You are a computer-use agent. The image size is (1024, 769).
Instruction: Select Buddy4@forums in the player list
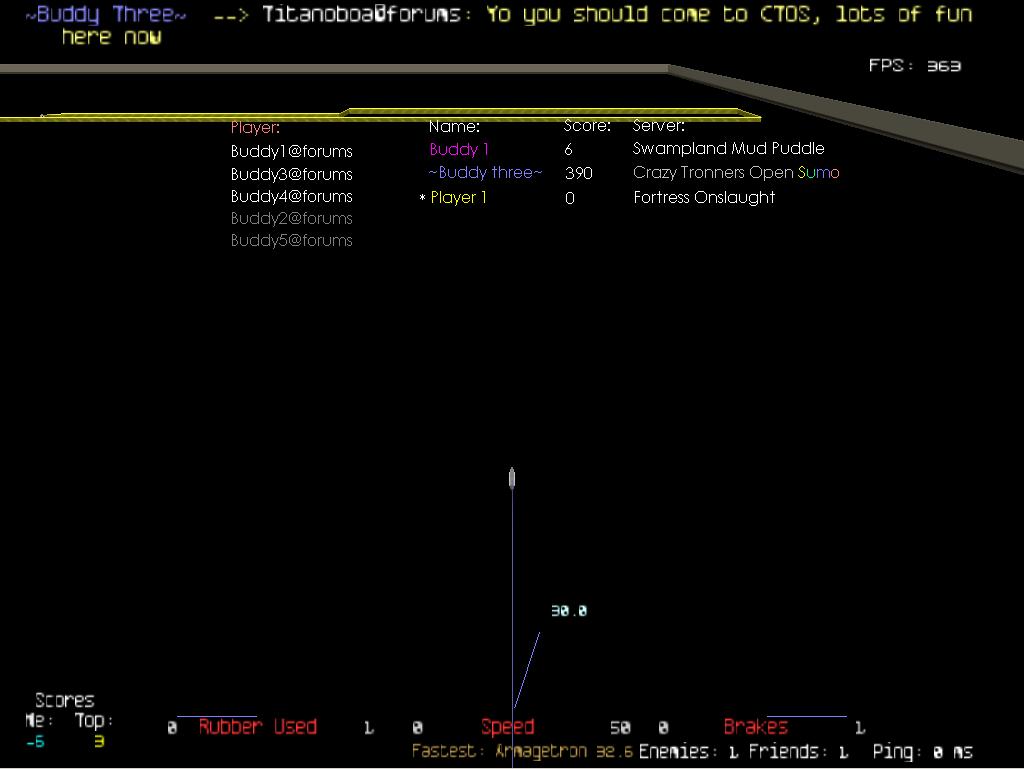[x=291, y=196]
